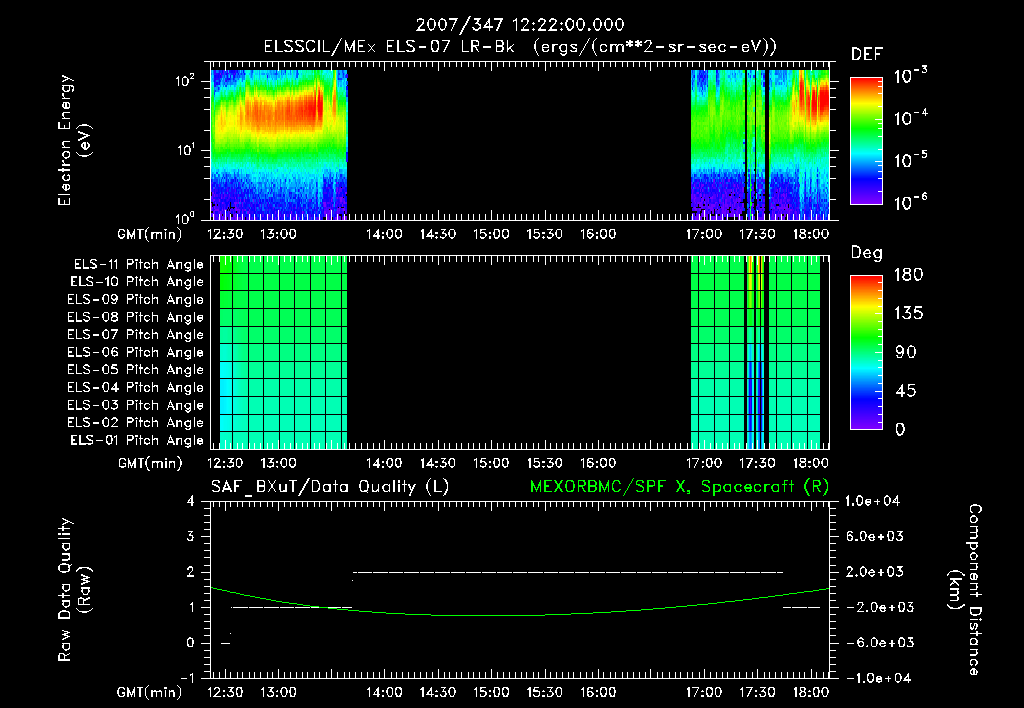This screenshot has width=1024, height=708.
Task: Click the timestamp title 2007/347 12:22:00.000
Action: 520,25
